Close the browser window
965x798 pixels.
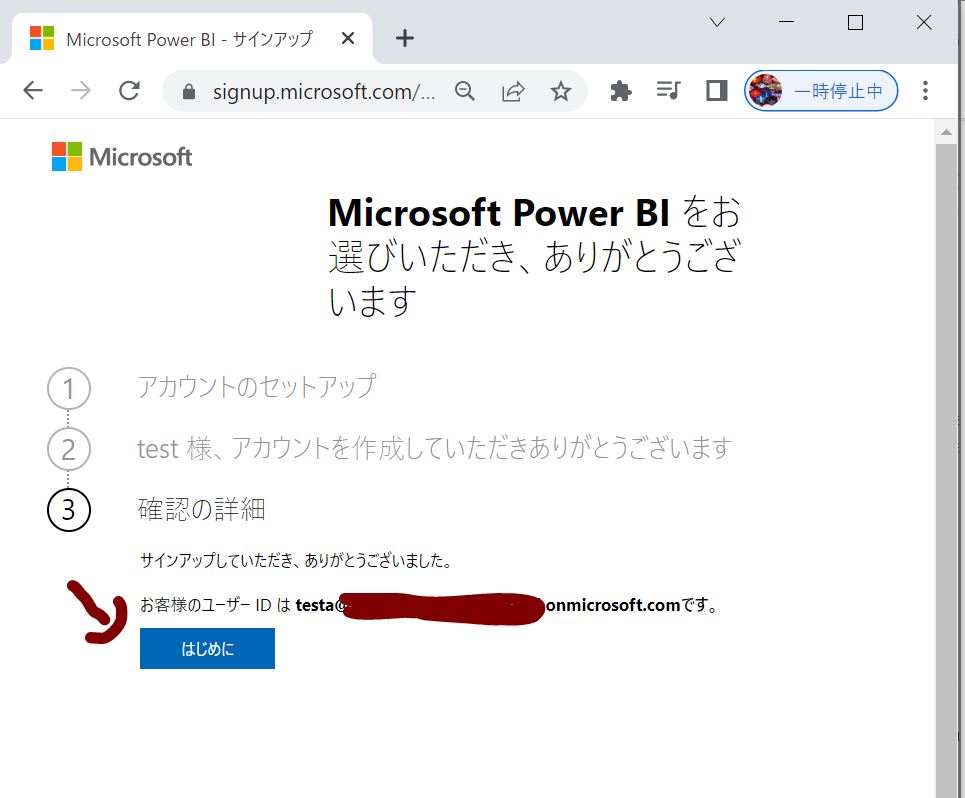tap(924, 23)
